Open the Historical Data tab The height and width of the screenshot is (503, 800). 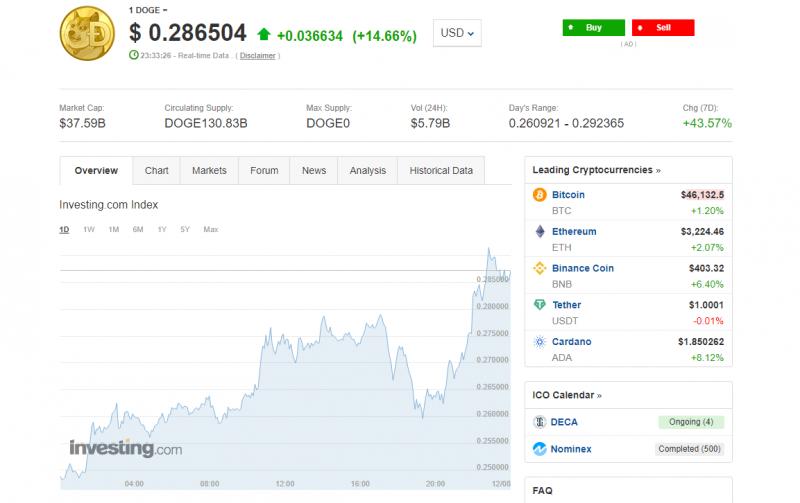click(441, 170)
